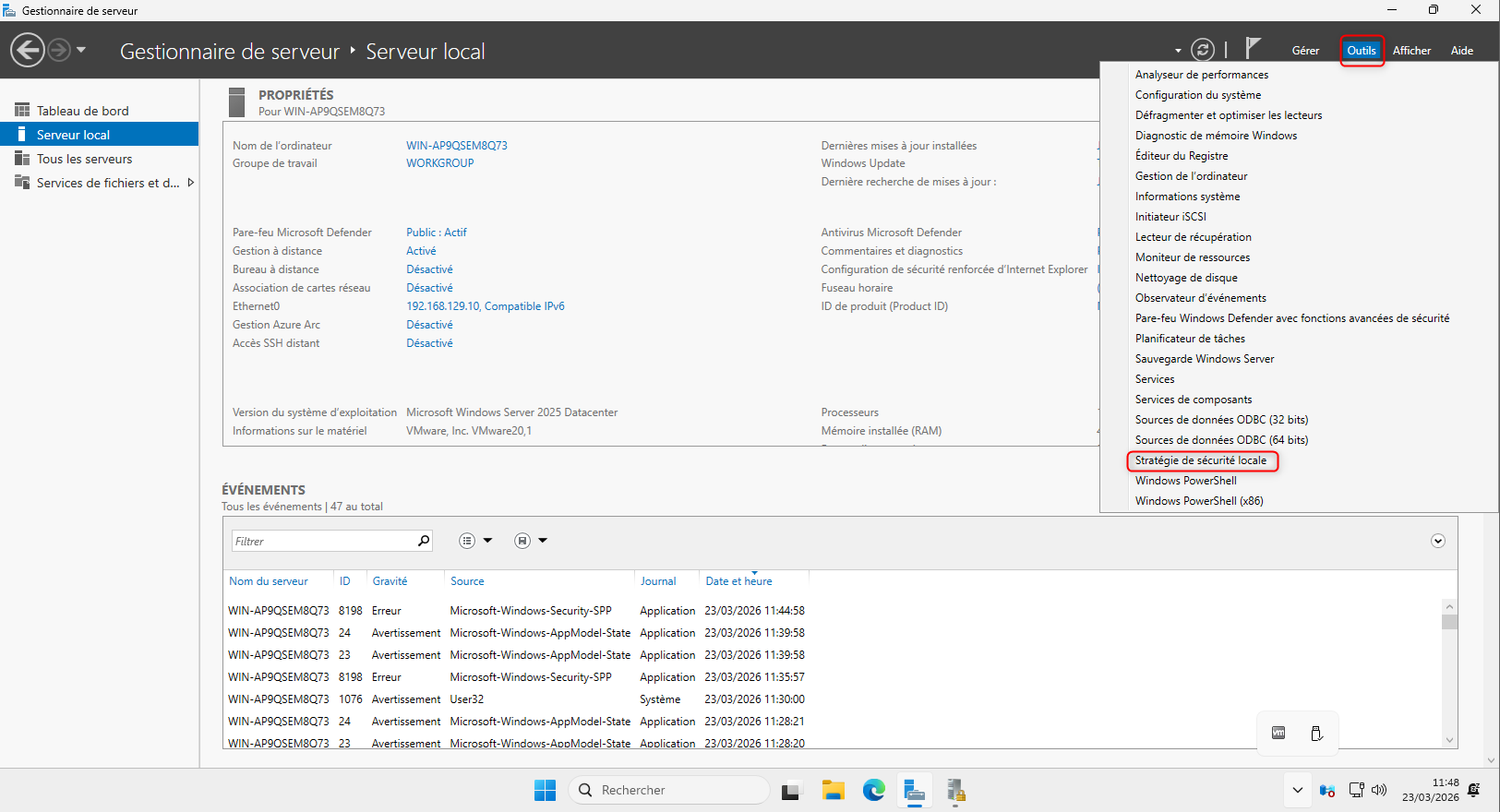The image size is (1500, 812).
Task: Open File Explorer from taskbar
Action: pyautogui.click(x=834, y=790)
